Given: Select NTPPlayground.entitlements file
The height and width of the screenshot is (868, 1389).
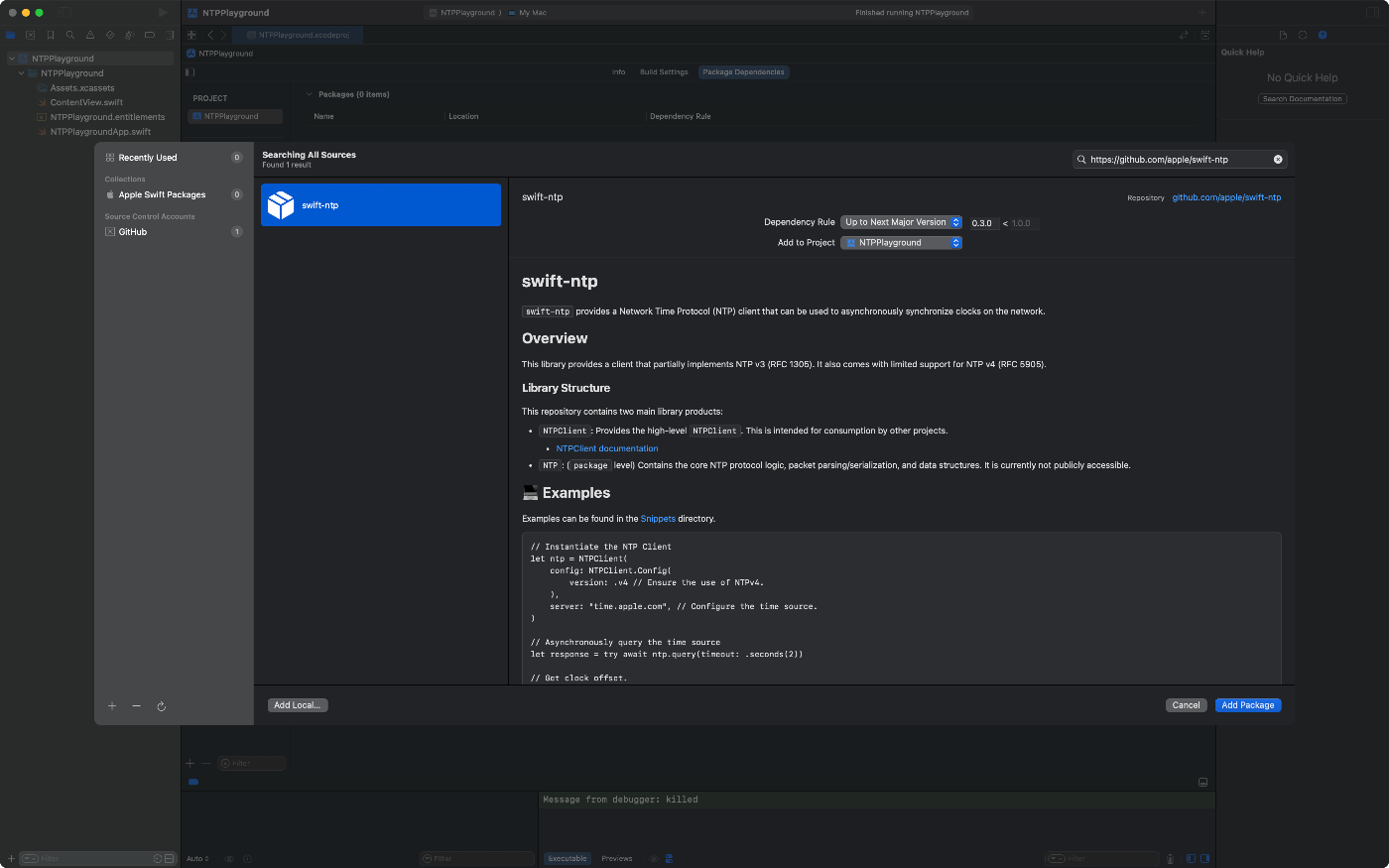Looking at the screenshot, I should point(107,117).
